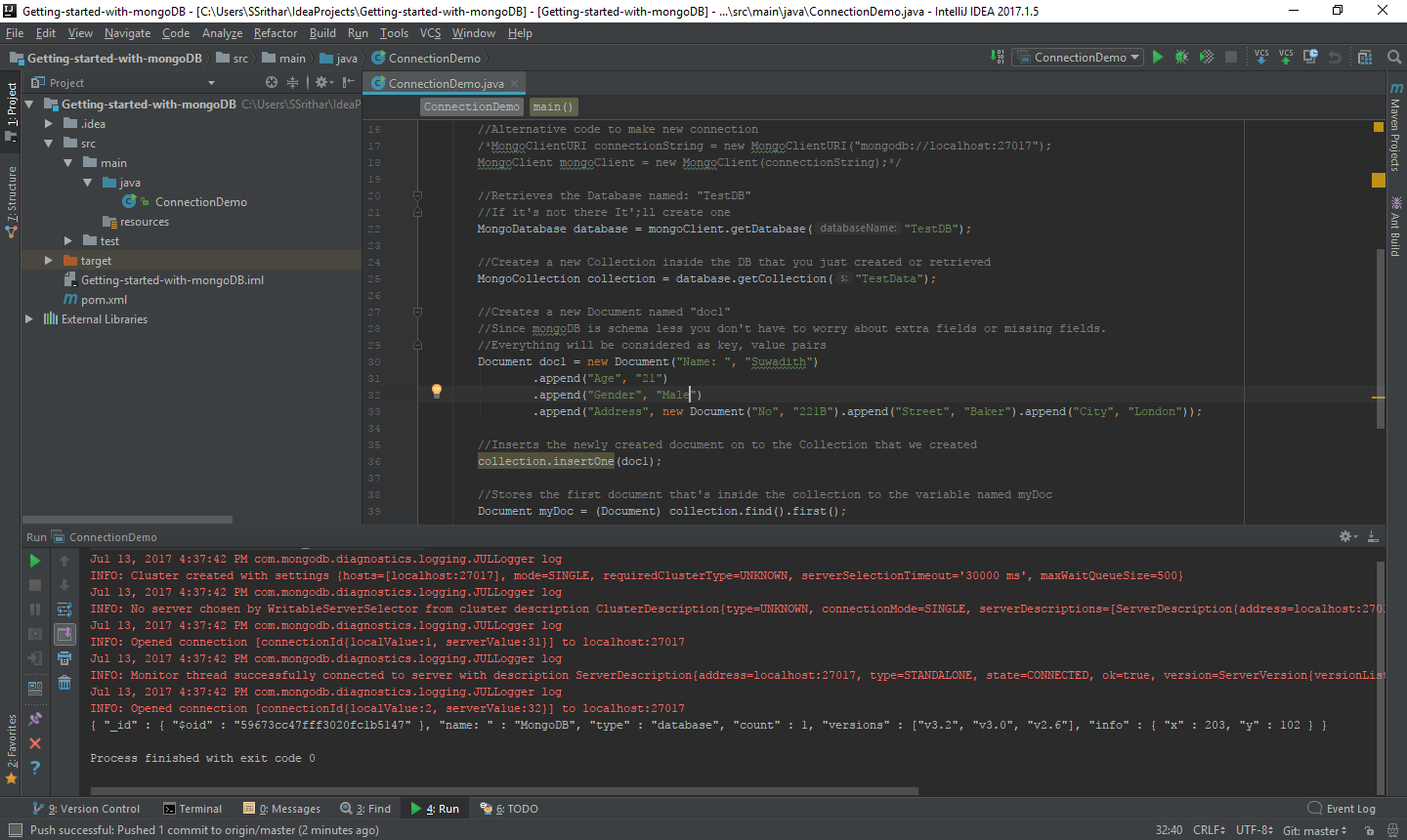Screen dimensions: 1407x840
Task: Start debugging with the bug icon
Action: [1182, 58]
